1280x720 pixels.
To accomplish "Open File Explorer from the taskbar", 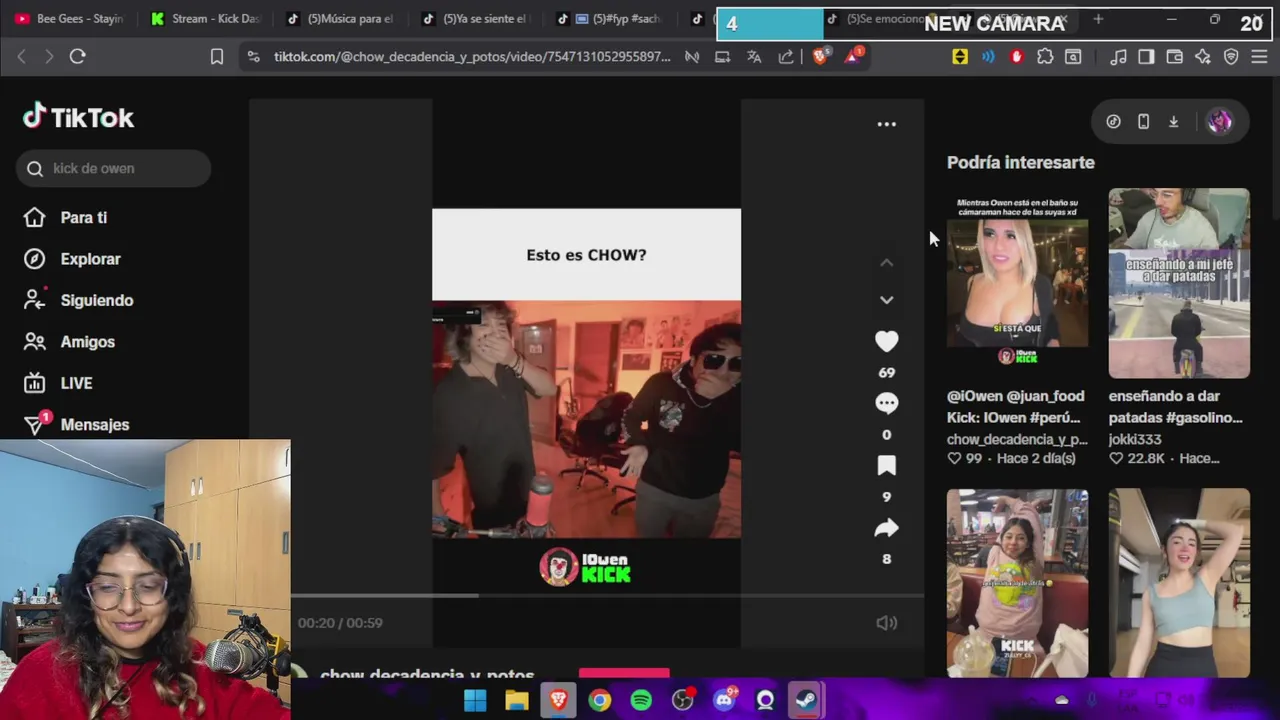I will [x=517, y=700].
